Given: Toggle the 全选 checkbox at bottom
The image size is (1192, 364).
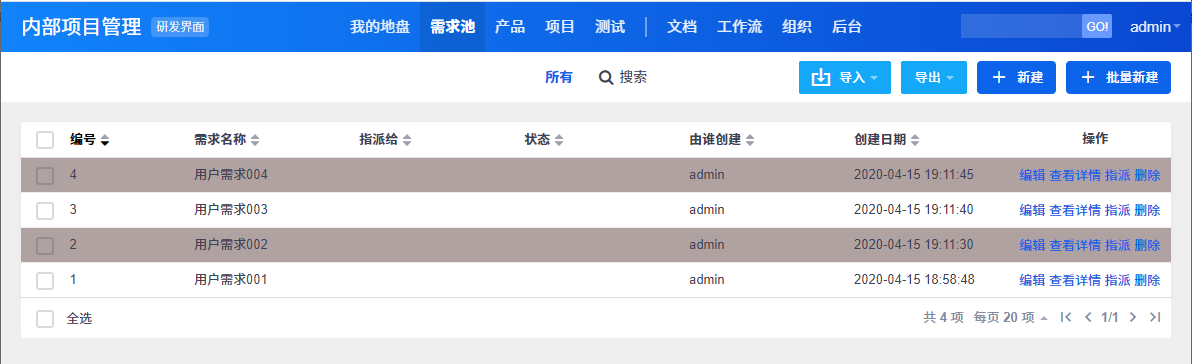Looking at the screenshot, I should [45, 318].
